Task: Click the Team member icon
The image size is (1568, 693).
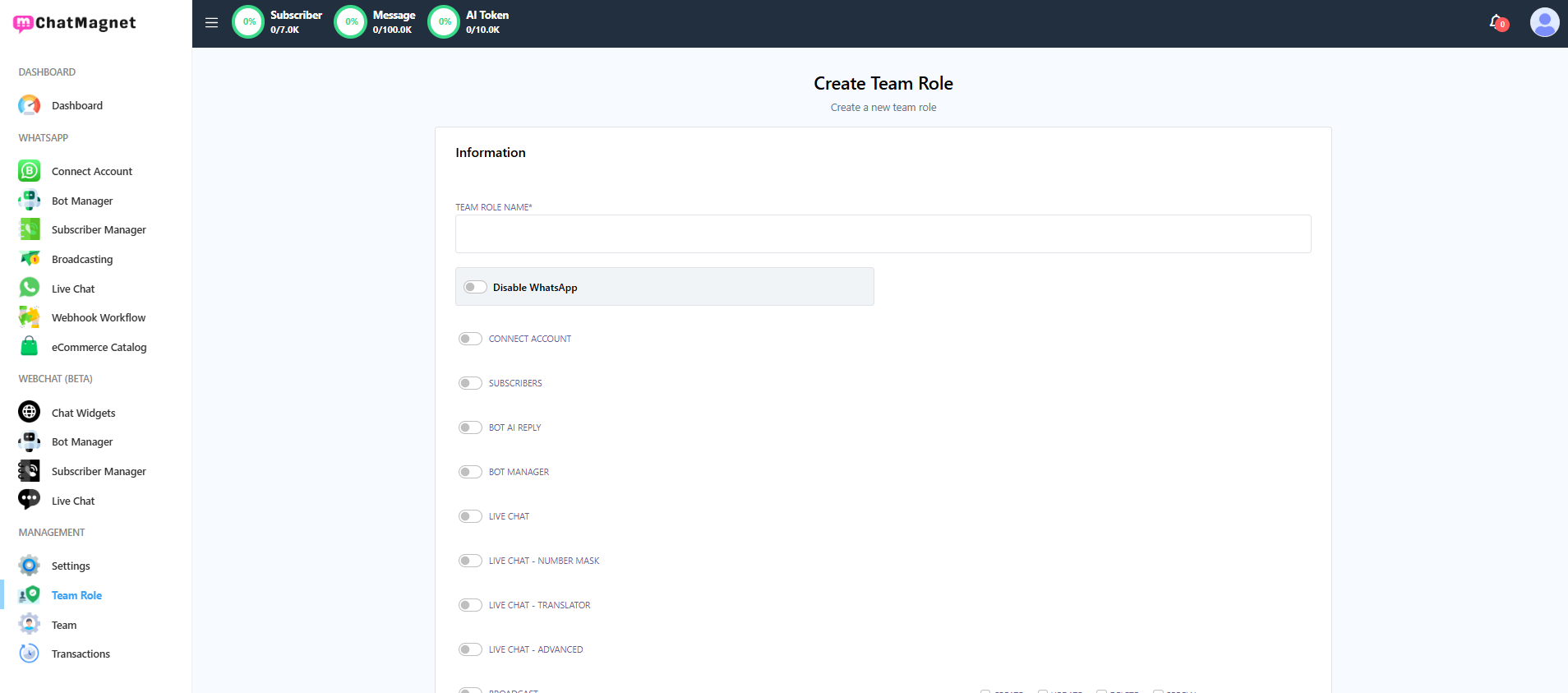Action: (29, 625)
